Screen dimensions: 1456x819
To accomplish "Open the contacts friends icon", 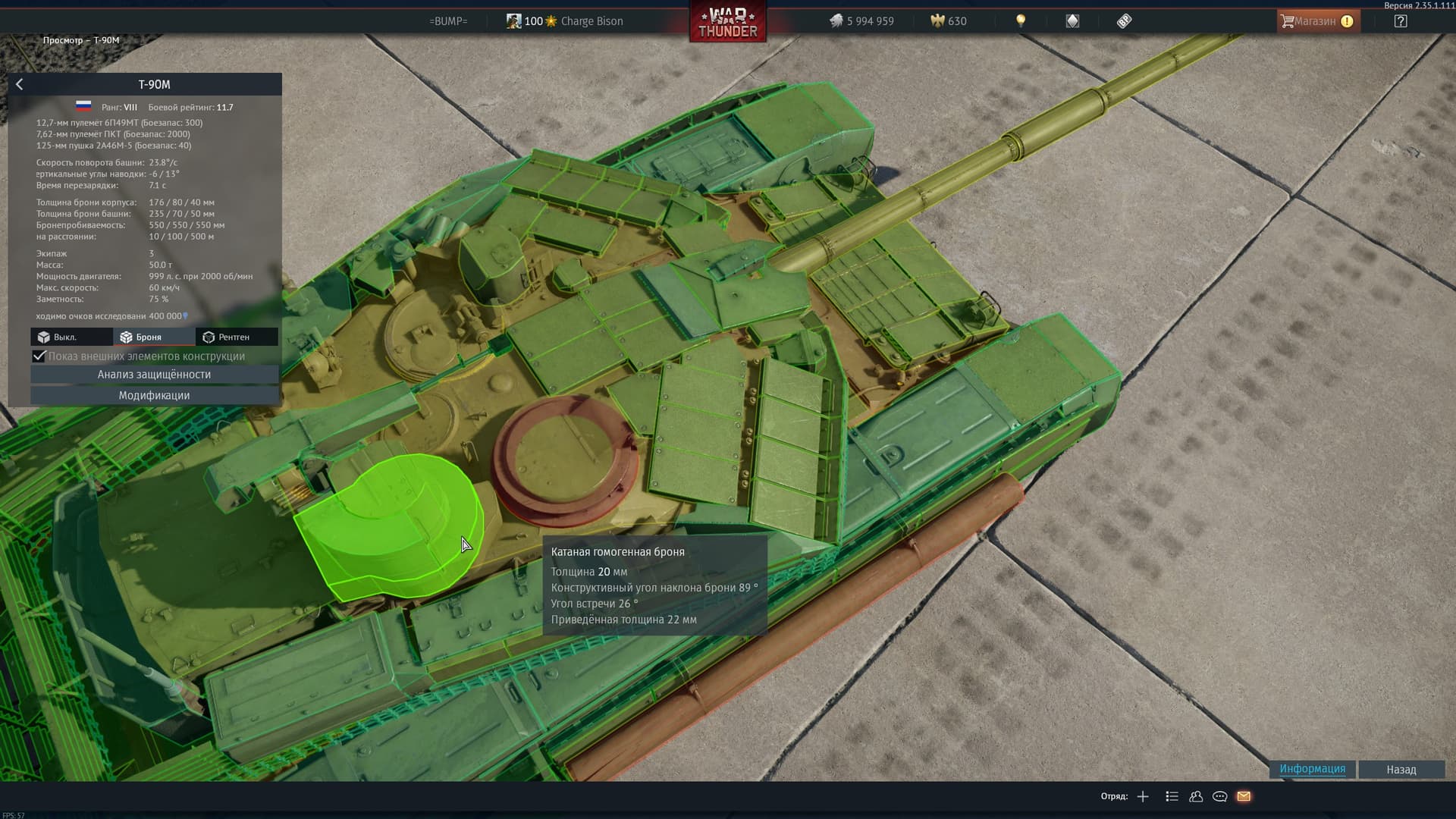I will [x=1196, y=796].
